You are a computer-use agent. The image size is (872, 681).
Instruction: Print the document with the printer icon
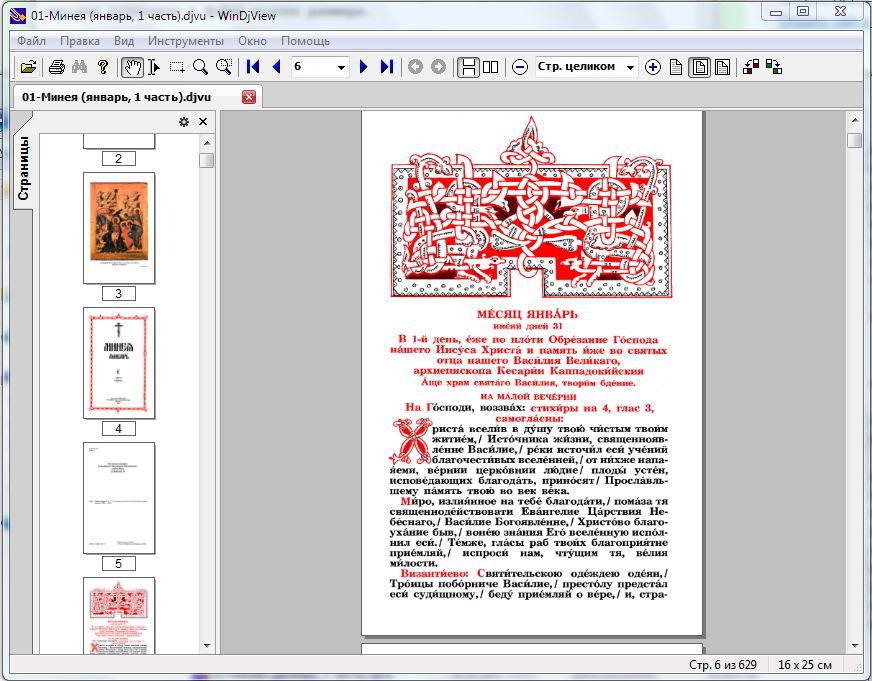click(x=57, y=67)
